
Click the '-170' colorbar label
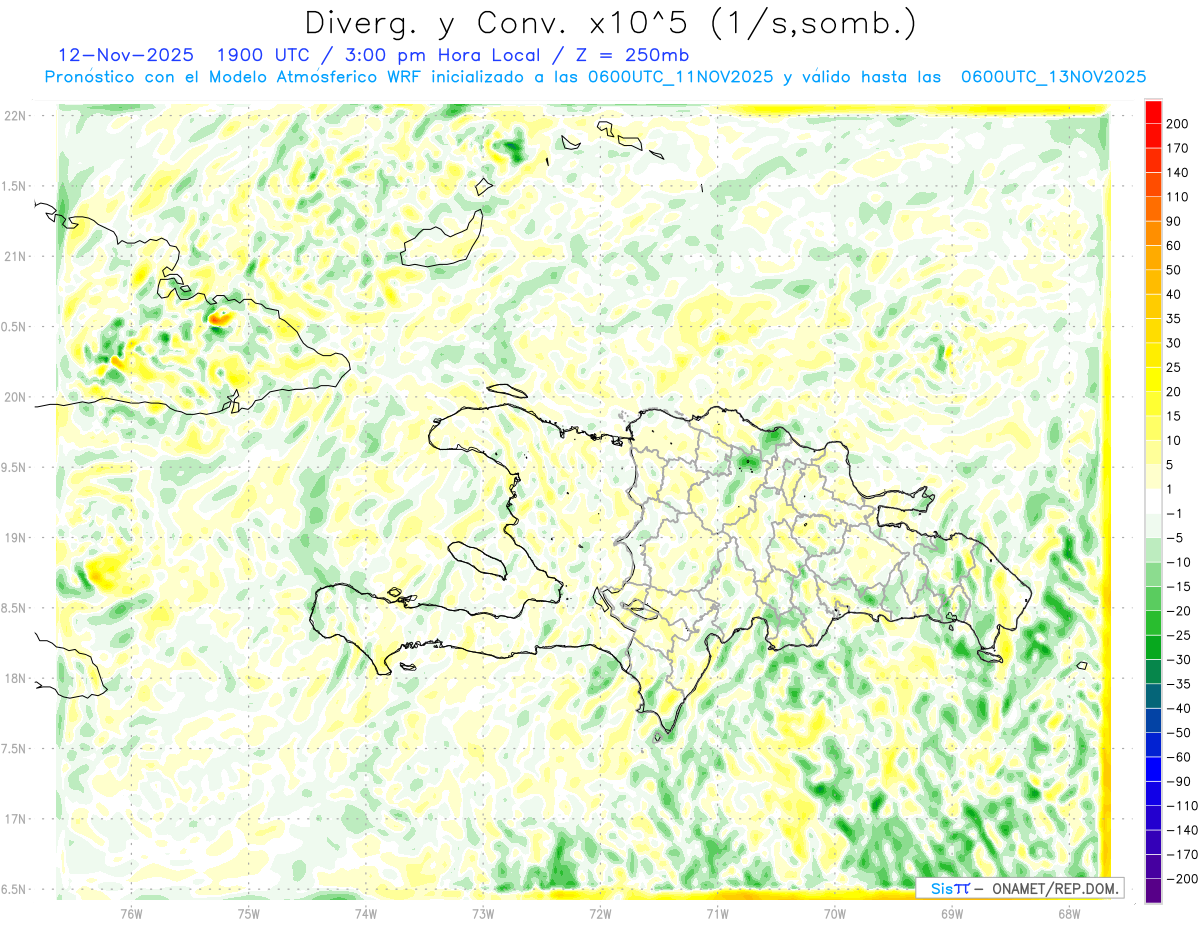(1181, 856)
